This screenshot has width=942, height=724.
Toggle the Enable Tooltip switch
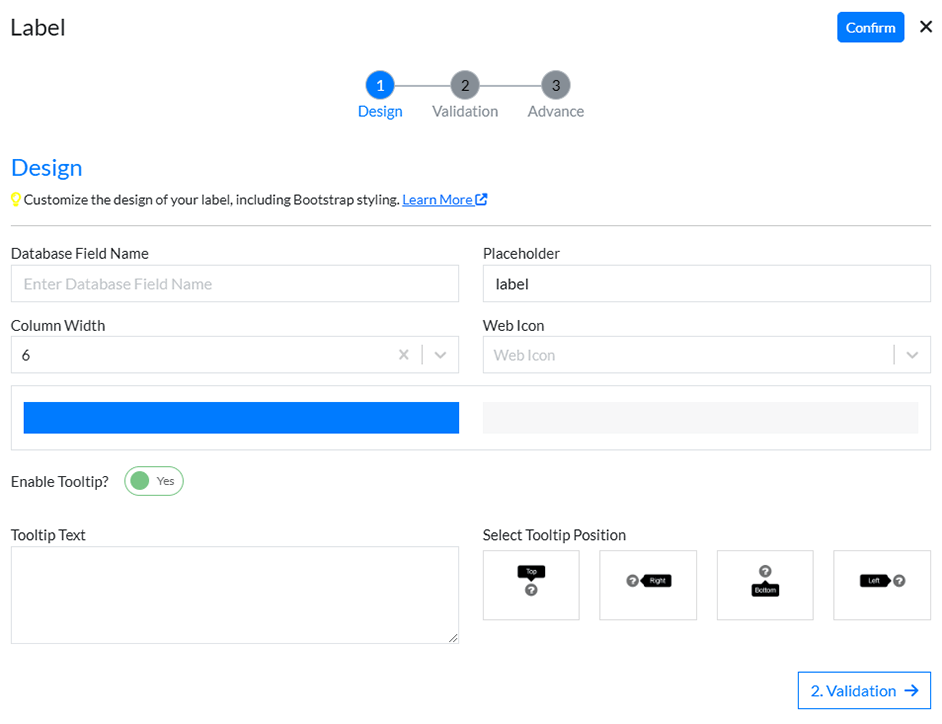point(154,481)
